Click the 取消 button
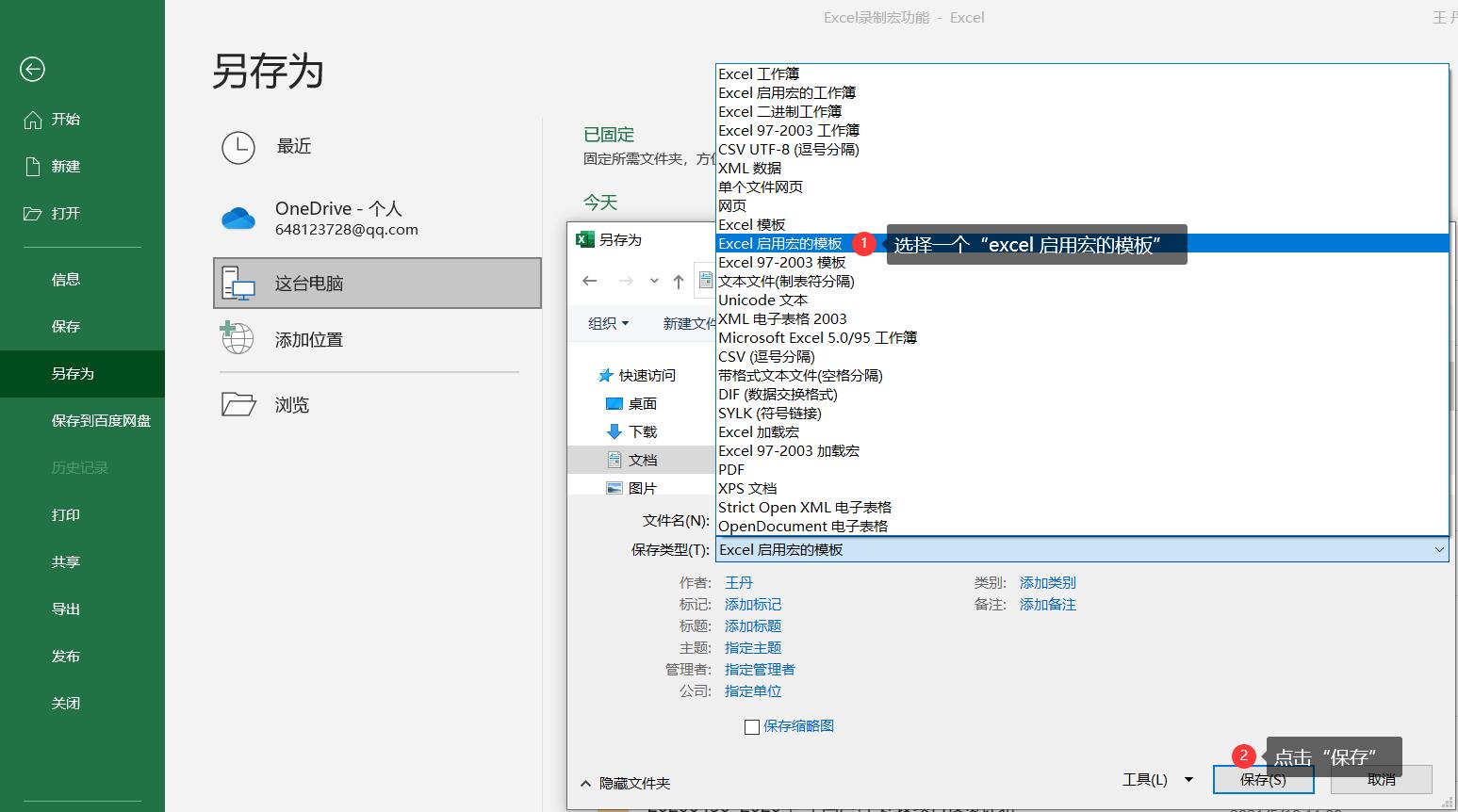The height and width of the screenshot is (812, 1458). coord(1382,779)
